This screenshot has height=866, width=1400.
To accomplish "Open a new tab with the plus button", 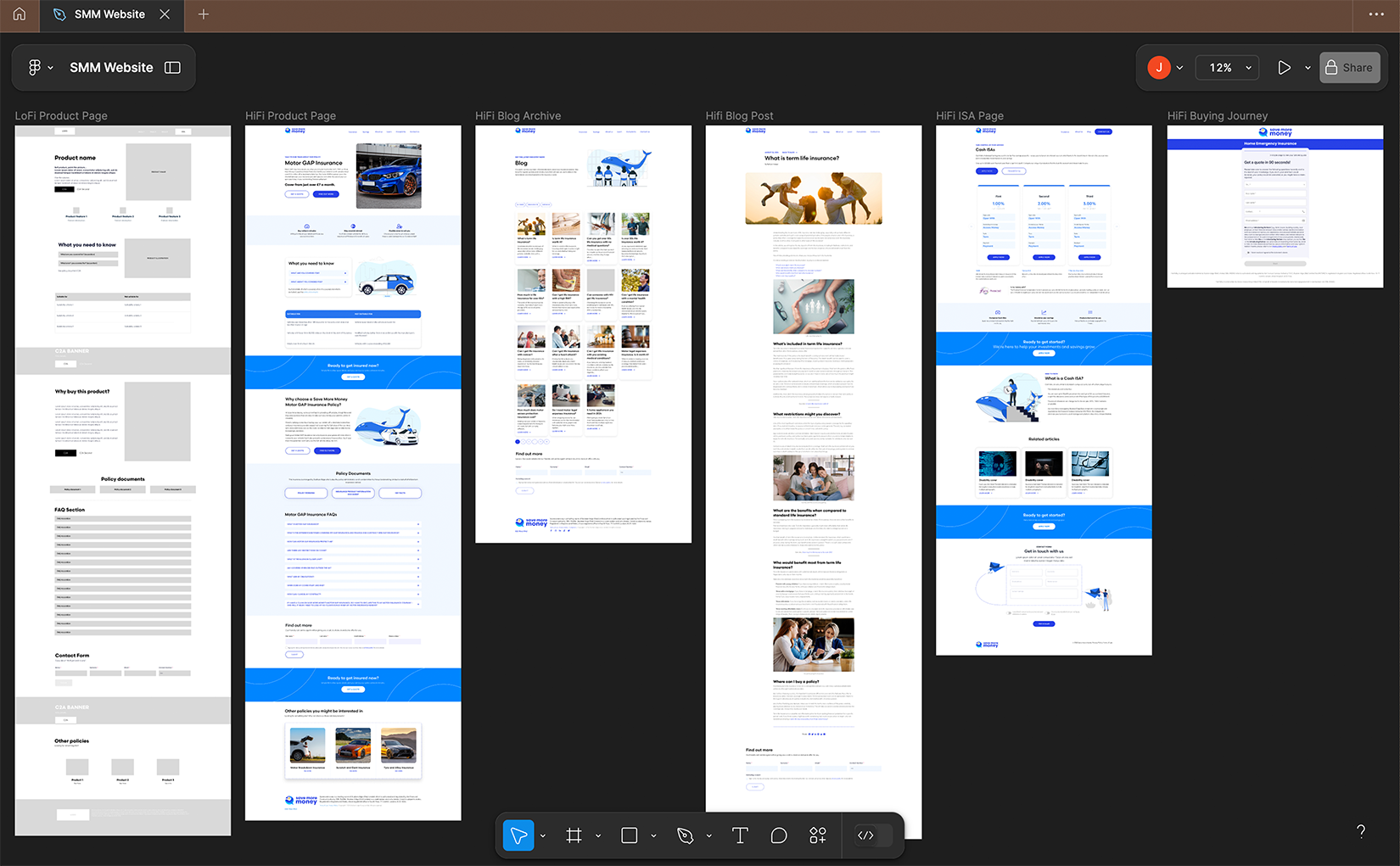I will 203,14.
